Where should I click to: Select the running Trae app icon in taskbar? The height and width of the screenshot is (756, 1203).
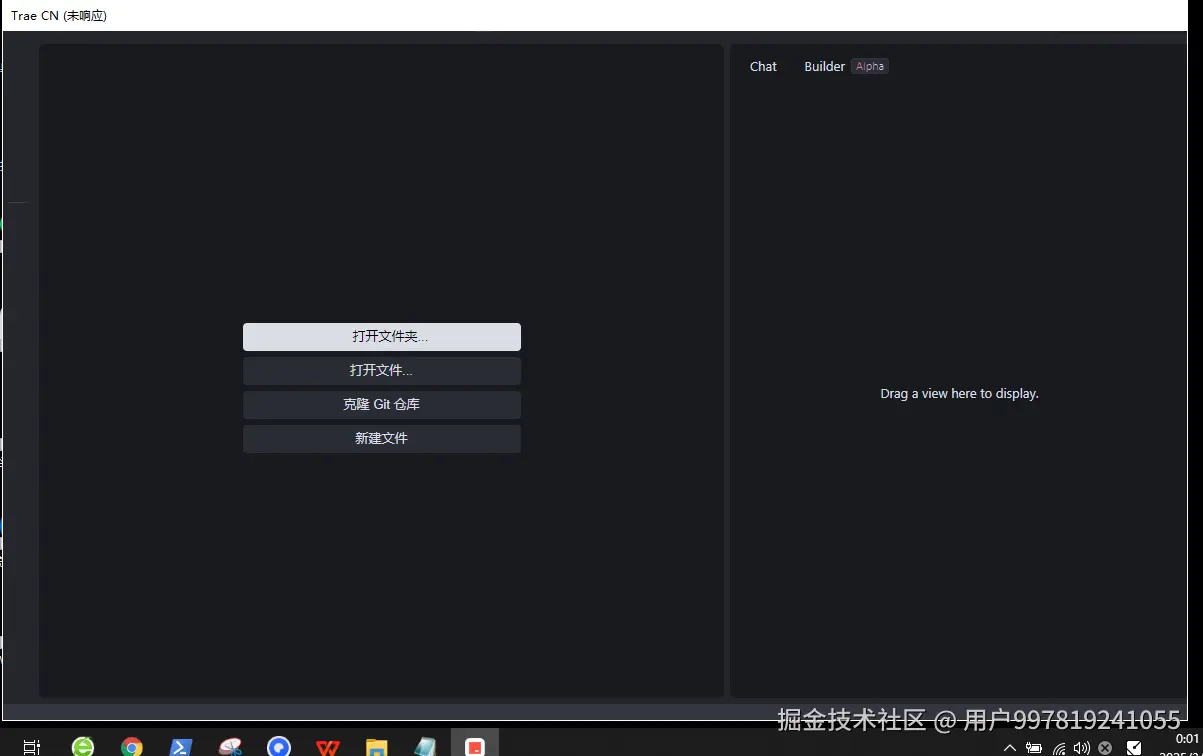475,744
